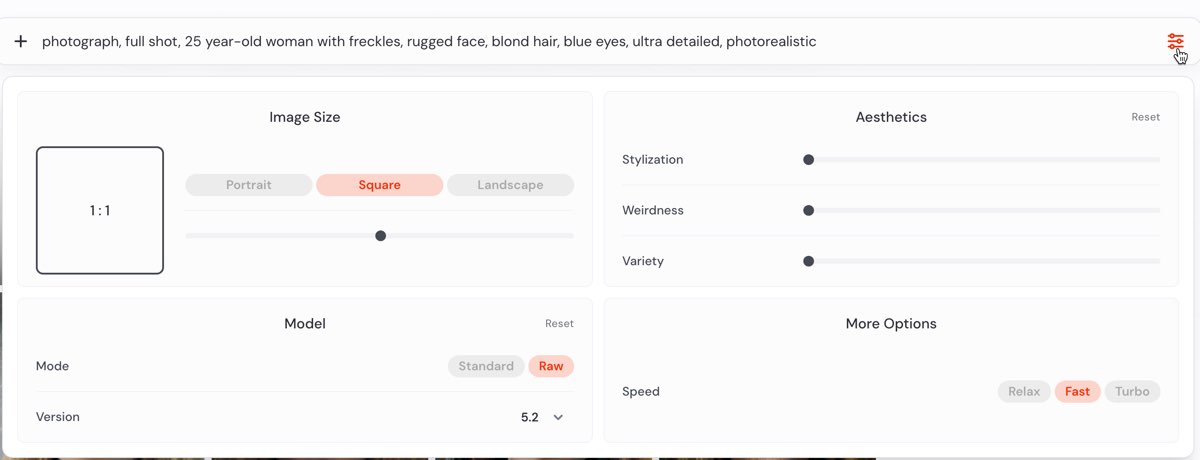Viewport: 1200px width, 460px height.
Task: Click the Variety slider handle
Action: 809,261
